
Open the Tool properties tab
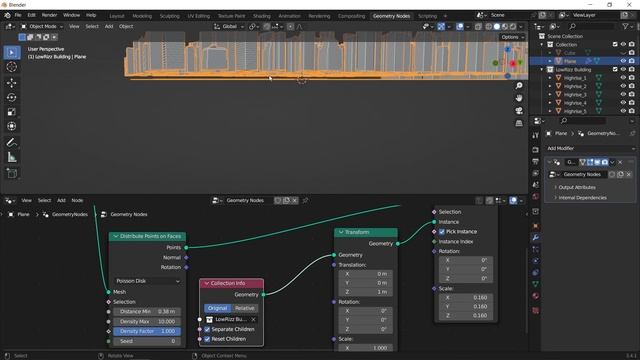tap(536, 136)
